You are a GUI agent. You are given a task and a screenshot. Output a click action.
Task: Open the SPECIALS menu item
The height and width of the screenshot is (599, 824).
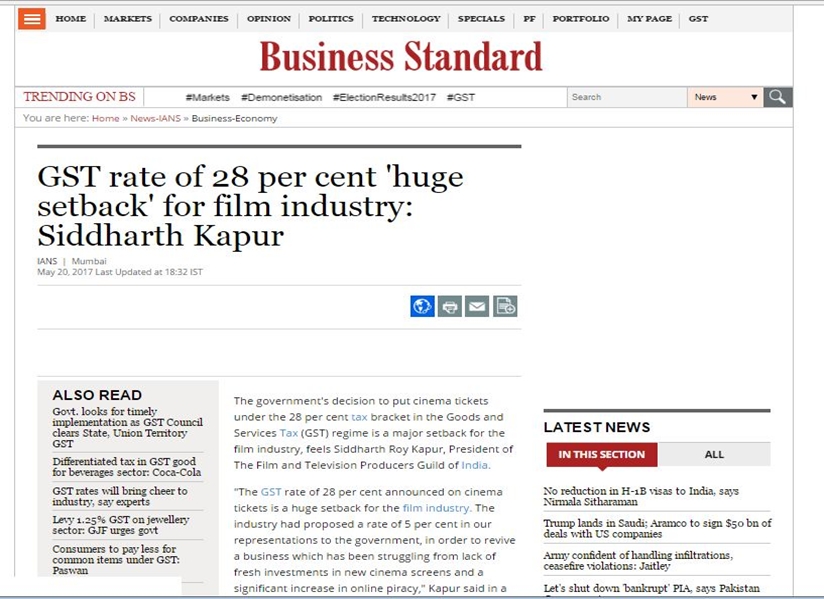[x=481, y=19]
